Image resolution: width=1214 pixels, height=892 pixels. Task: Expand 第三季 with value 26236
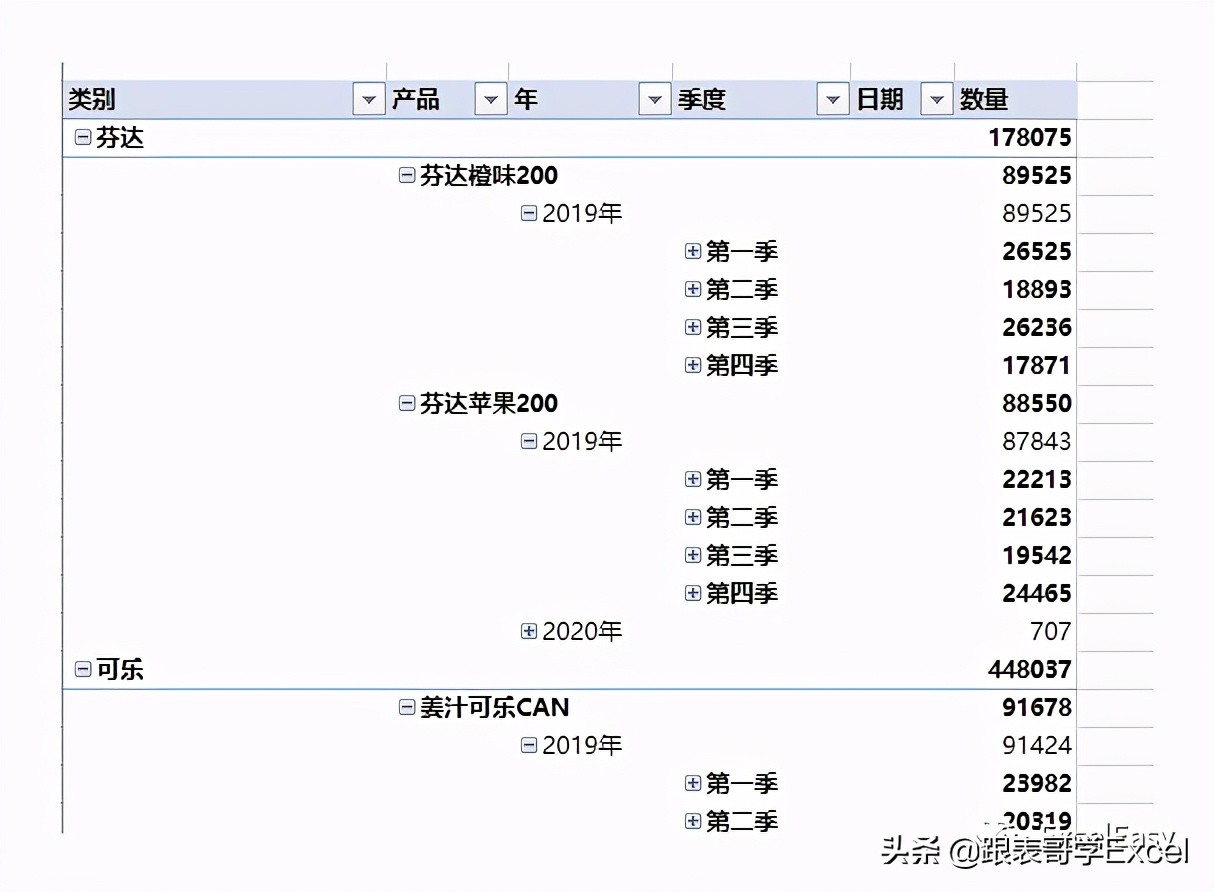(x=693, y=328)
